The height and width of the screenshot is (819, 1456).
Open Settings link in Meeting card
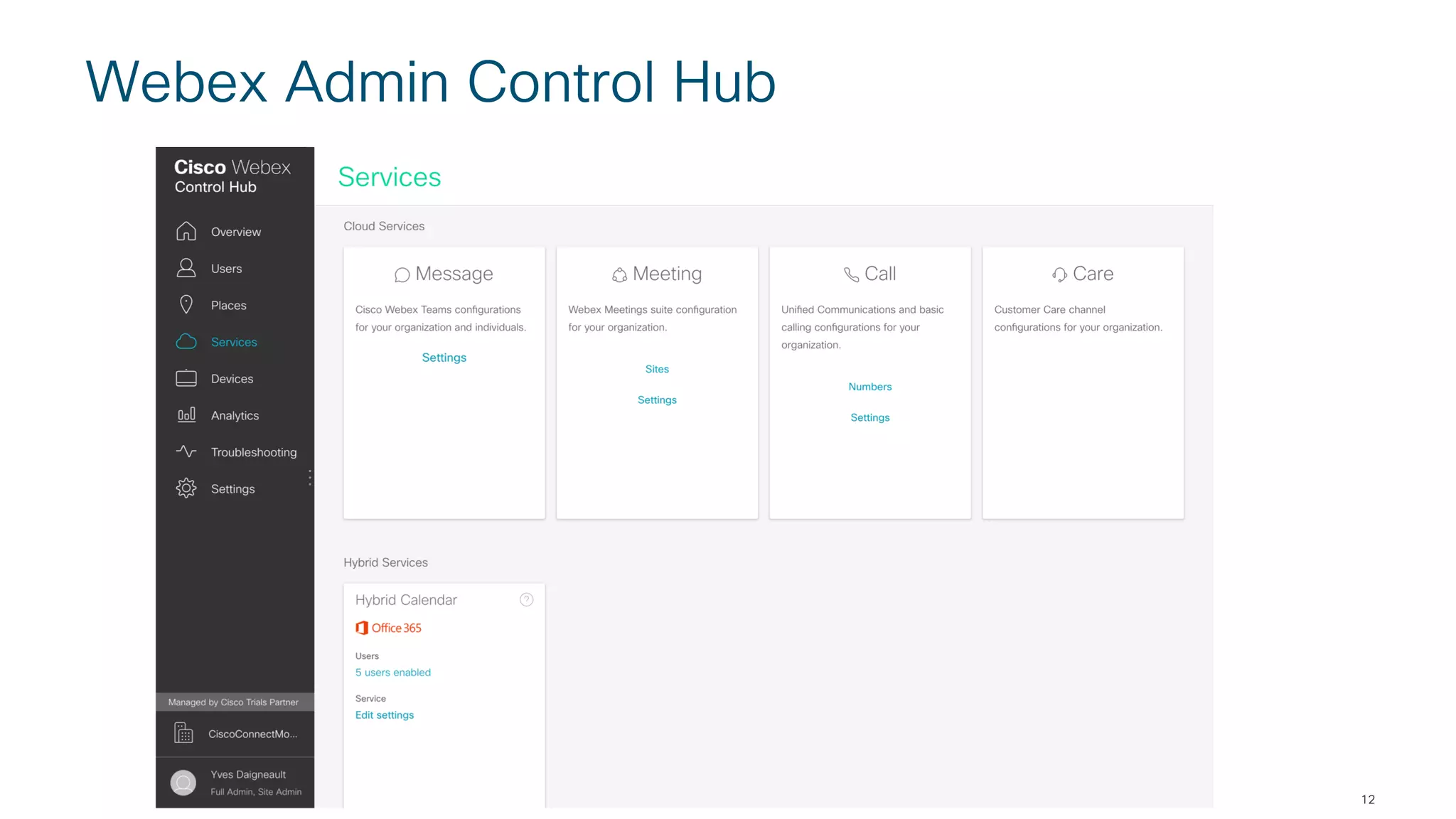point(657,400)
